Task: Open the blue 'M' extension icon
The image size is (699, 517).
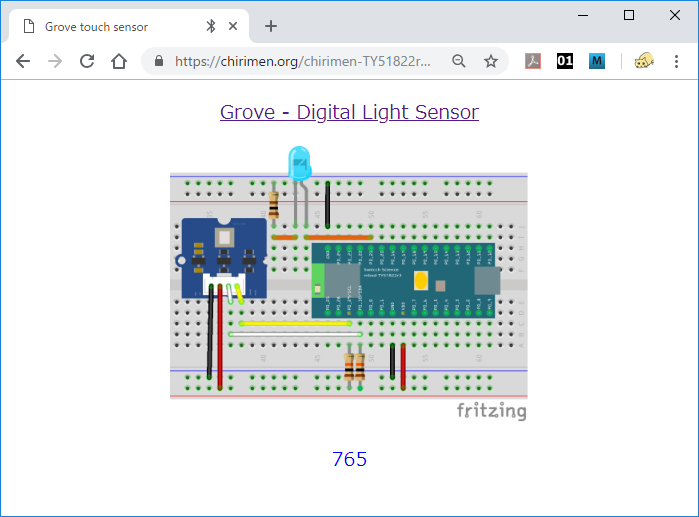Action: (x=597, y=61)
